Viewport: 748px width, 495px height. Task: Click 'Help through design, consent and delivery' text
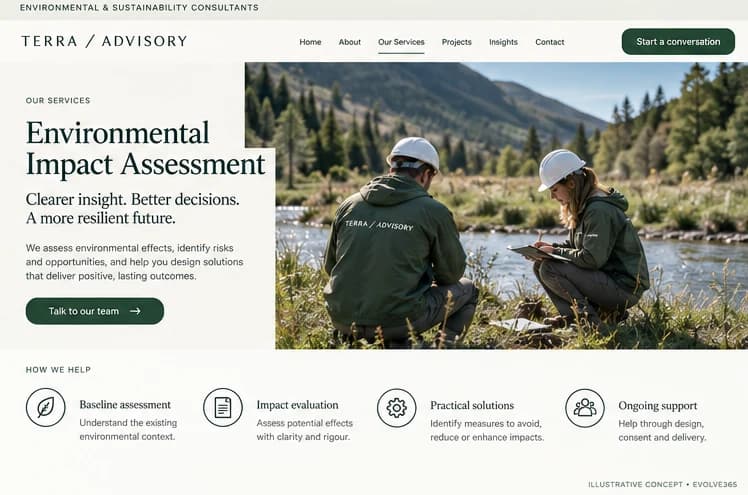pyautogui.click(x=662, y=431)
